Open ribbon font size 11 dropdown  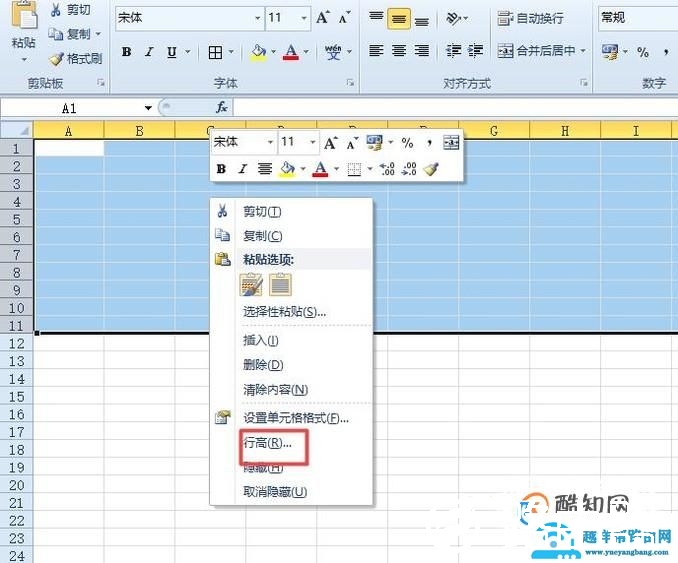click(304, 18)
